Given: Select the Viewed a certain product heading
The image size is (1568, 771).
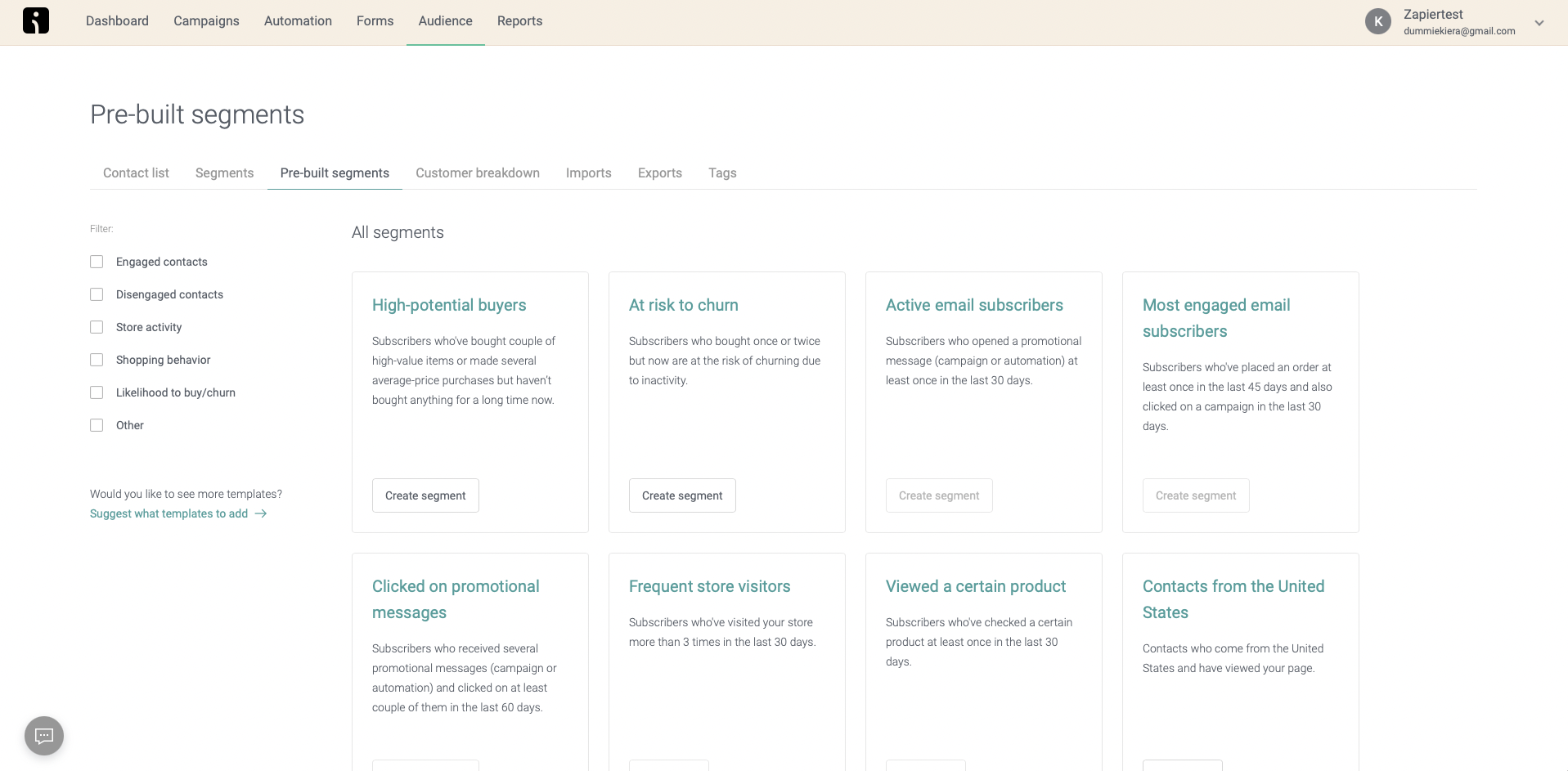Looking at the screenshot, I should (976, 586).
